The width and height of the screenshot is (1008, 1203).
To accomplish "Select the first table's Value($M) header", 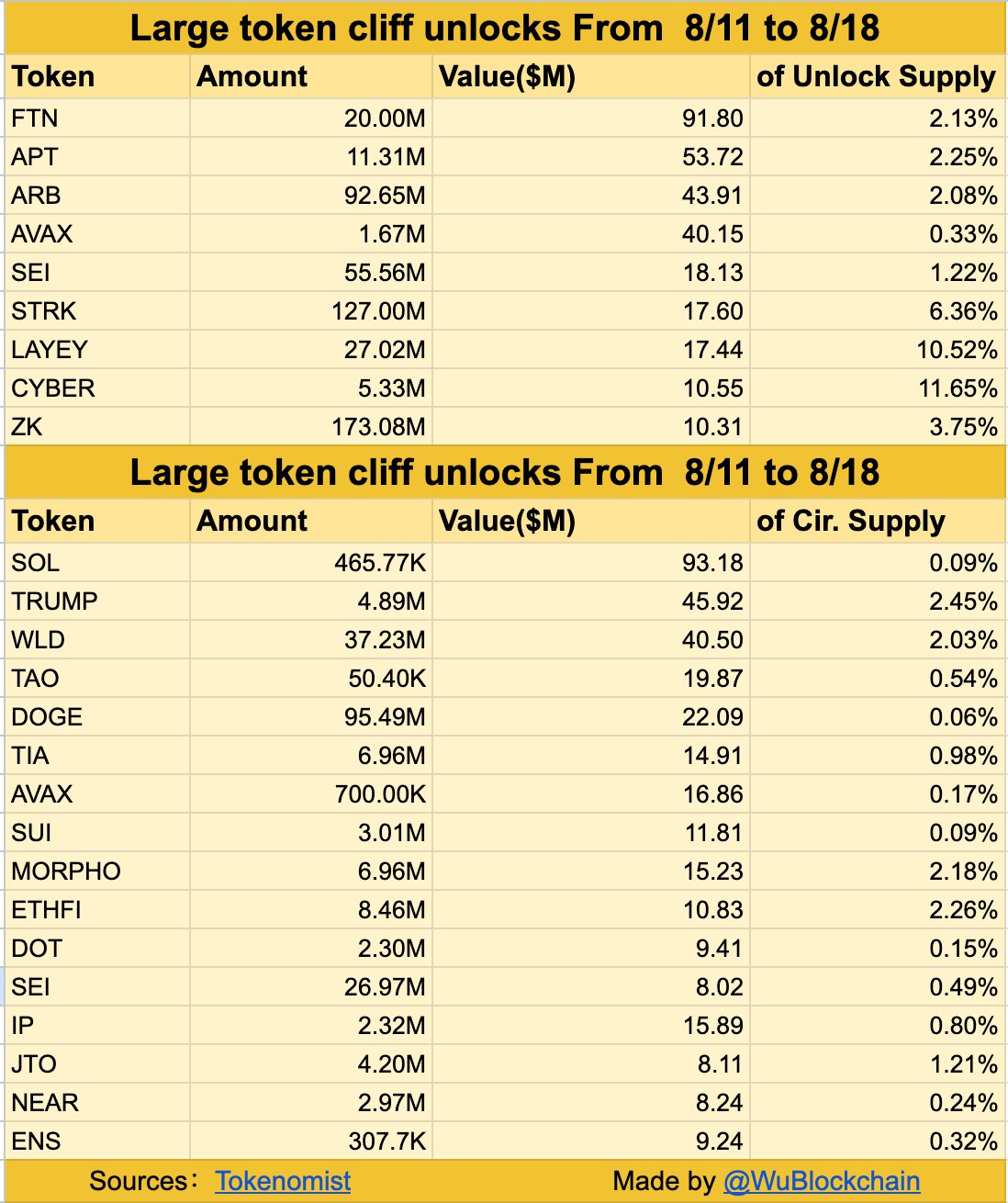I will (590, 76).
